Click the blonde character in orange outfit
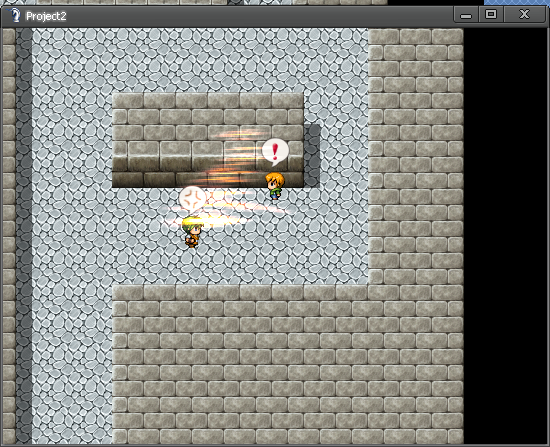Image resolution: width=550 pixels, height=447 pixels. pyautogui.click(x=193, y=232)
